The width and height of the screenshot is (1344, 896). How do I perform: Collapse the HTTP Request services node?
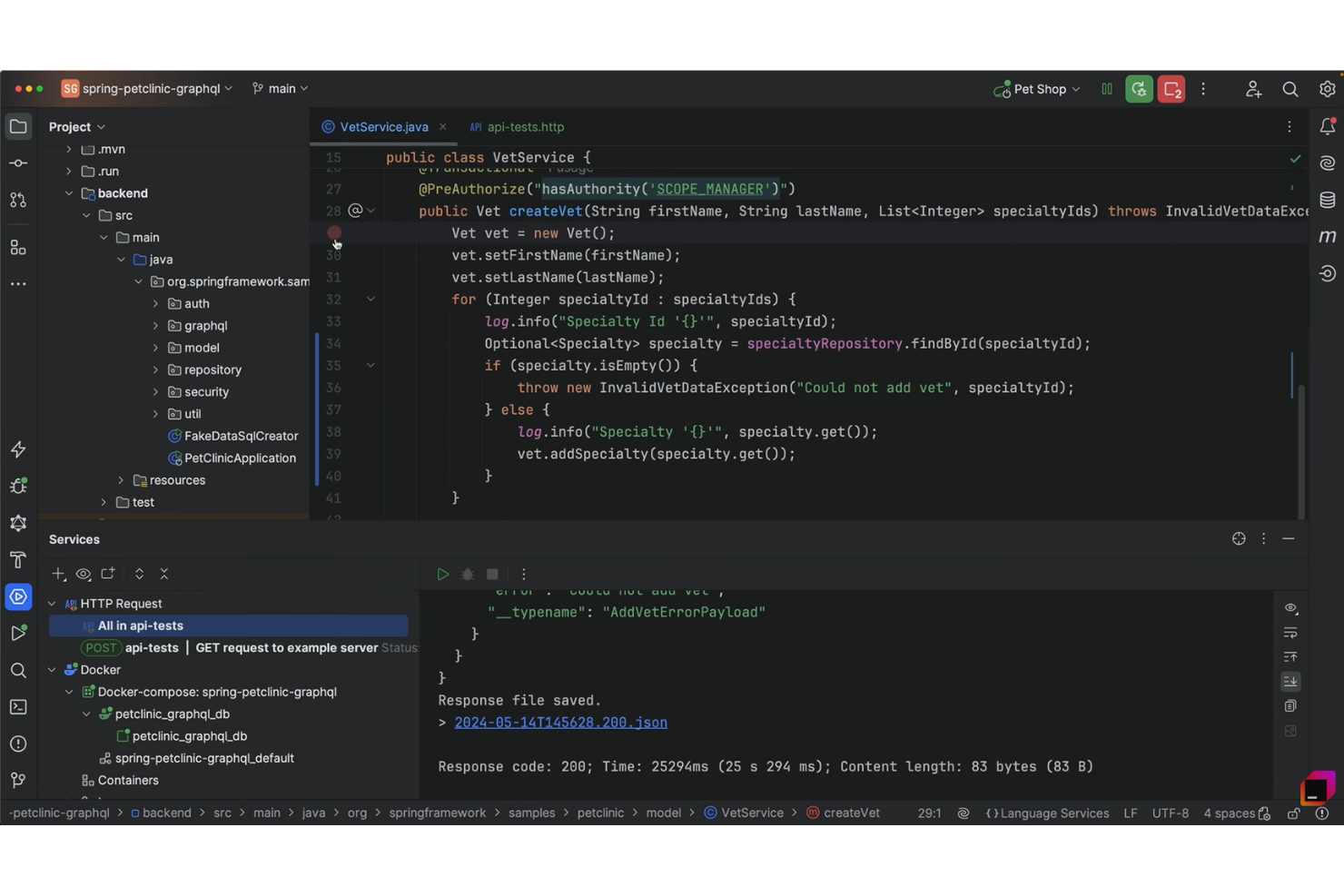coord(52,604)
